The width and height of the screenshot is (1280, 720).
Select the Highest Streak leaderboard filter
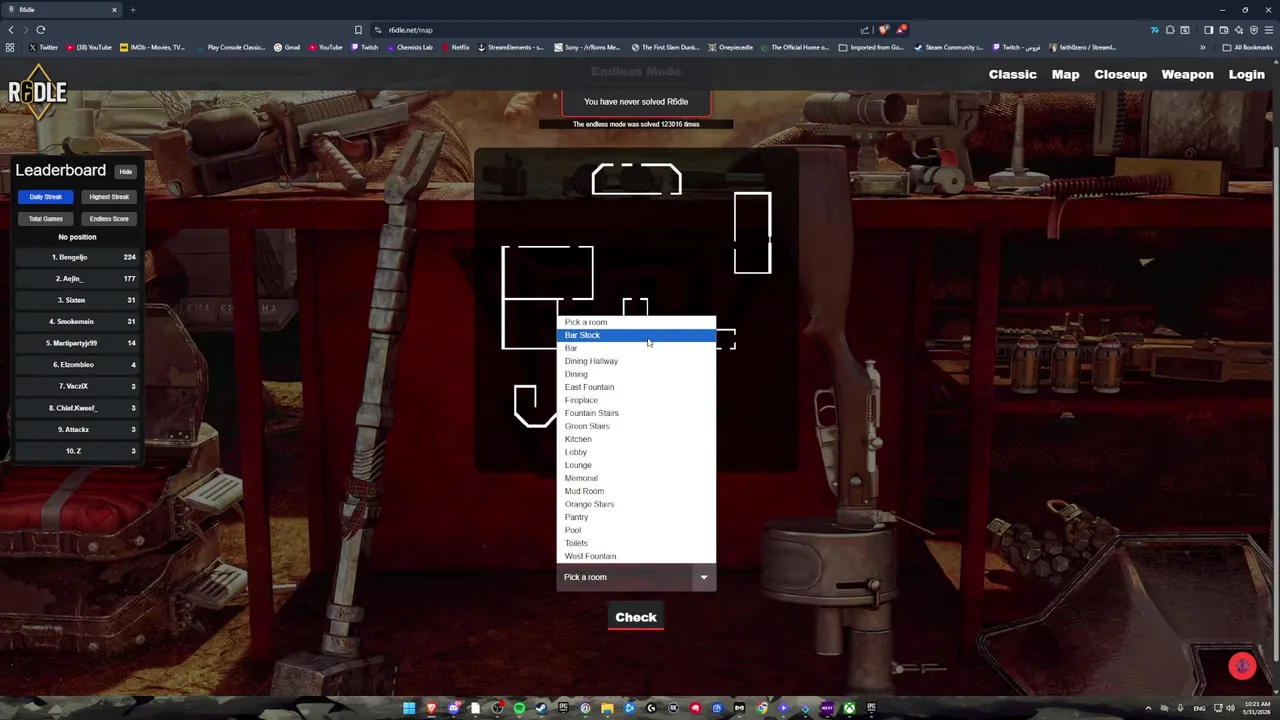[109, 197]
